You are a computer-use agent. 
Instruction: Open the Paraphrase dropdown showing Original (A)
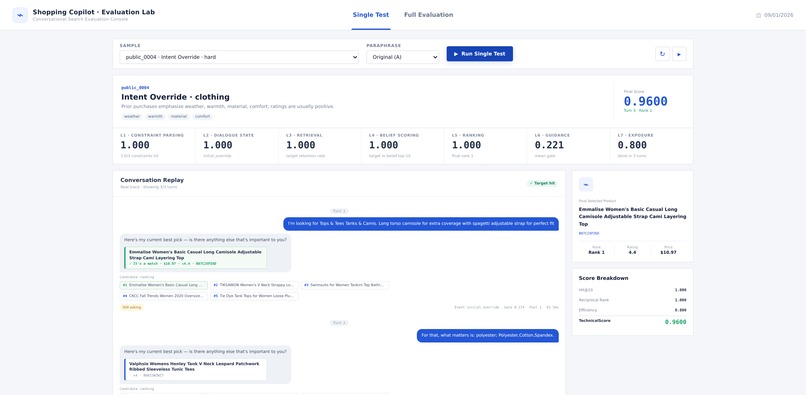coord(402,57)
